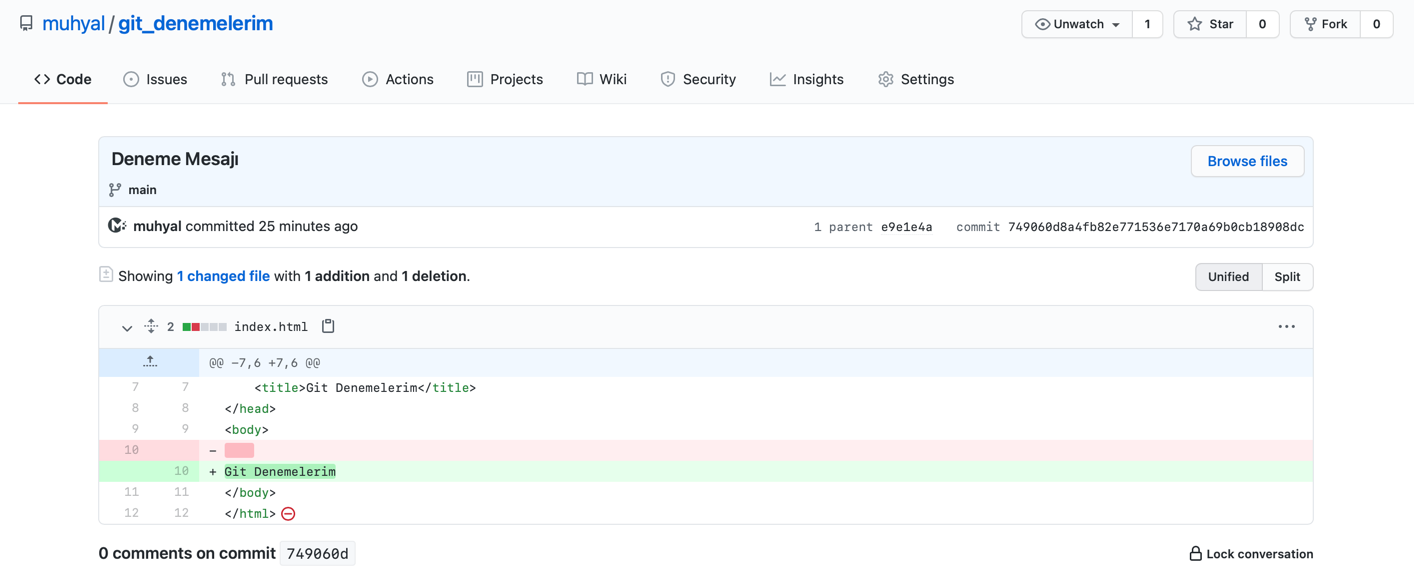1414x574 pixels.
Task: Switch to the Insights tab
Action: (x=807, y=79)
